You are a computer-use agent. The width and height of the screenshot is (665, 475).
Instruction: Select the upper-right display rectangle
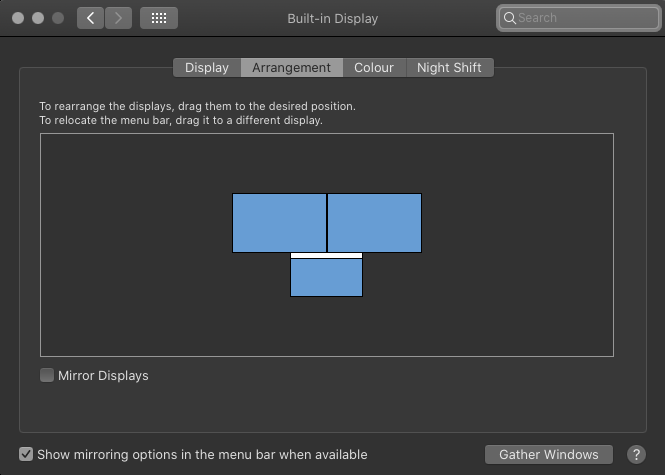tap(374, 222)
